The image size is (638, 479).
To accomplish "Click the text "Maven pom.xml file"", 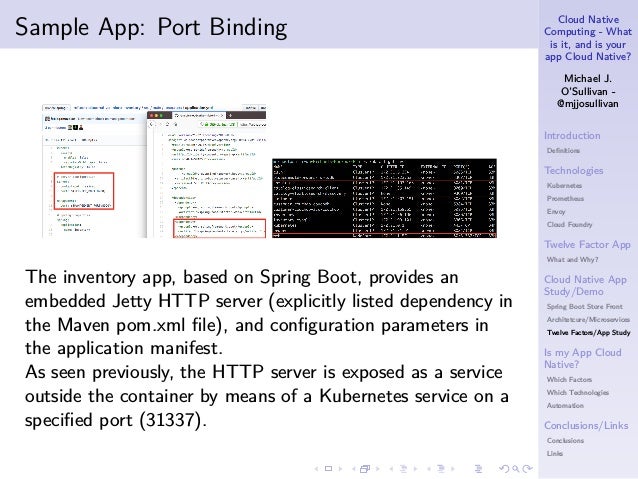I will [x=140, y=326].
